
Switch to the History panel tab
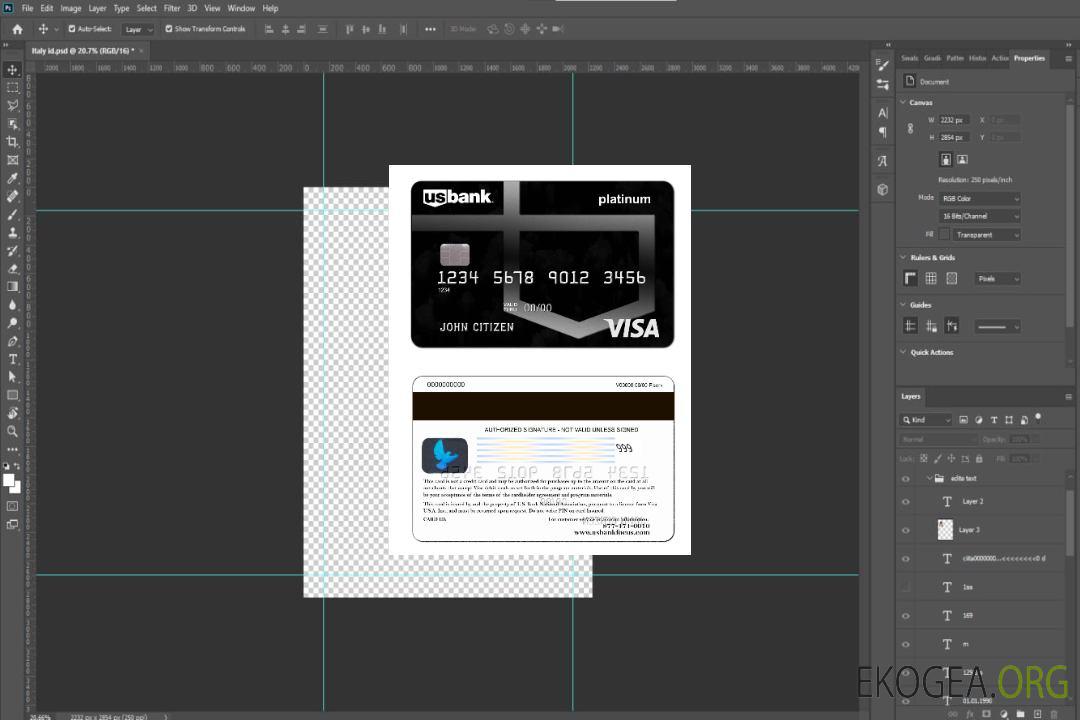977,59
